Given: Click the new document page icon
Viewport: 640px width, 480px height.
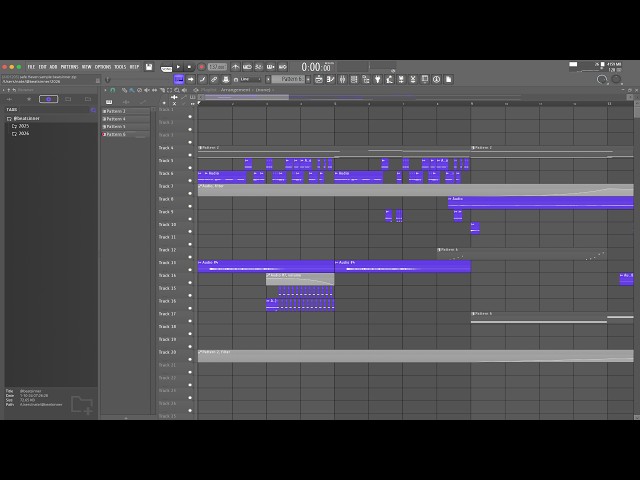Looking at the screenshot, I should point(448,79).
